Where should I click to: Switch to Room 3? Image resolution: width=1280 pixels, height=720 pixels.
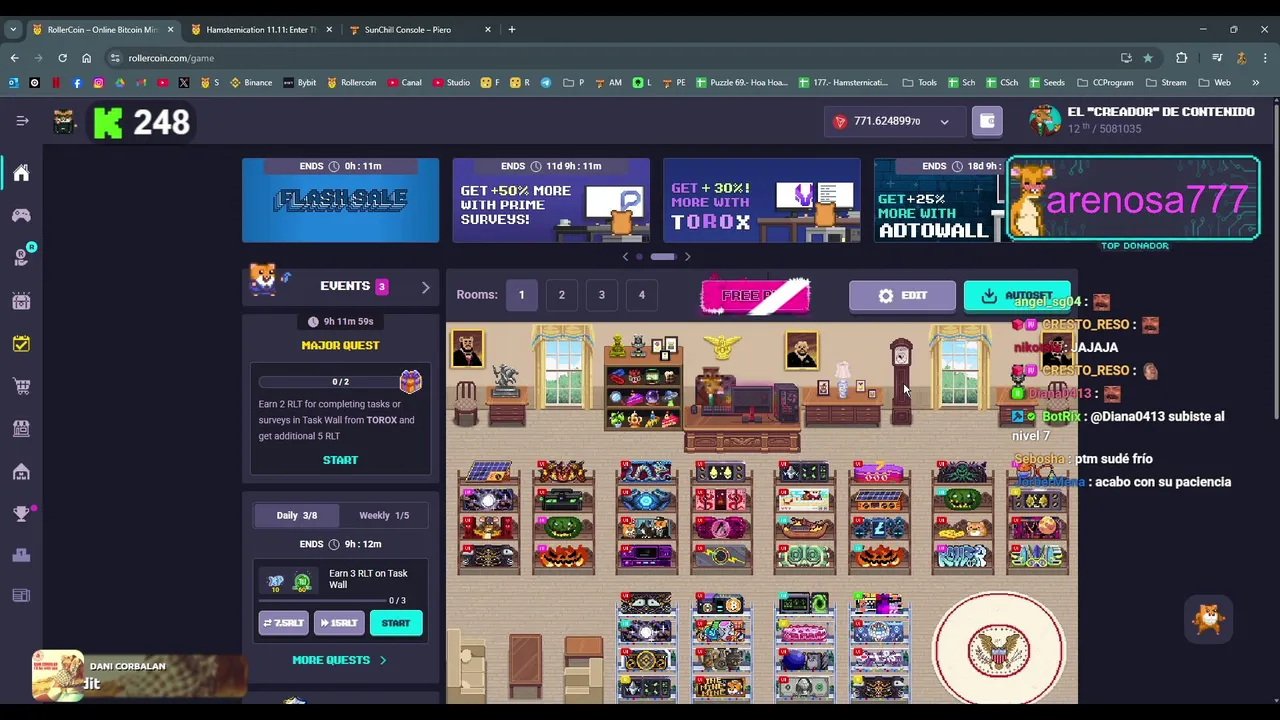pos(602,295)
